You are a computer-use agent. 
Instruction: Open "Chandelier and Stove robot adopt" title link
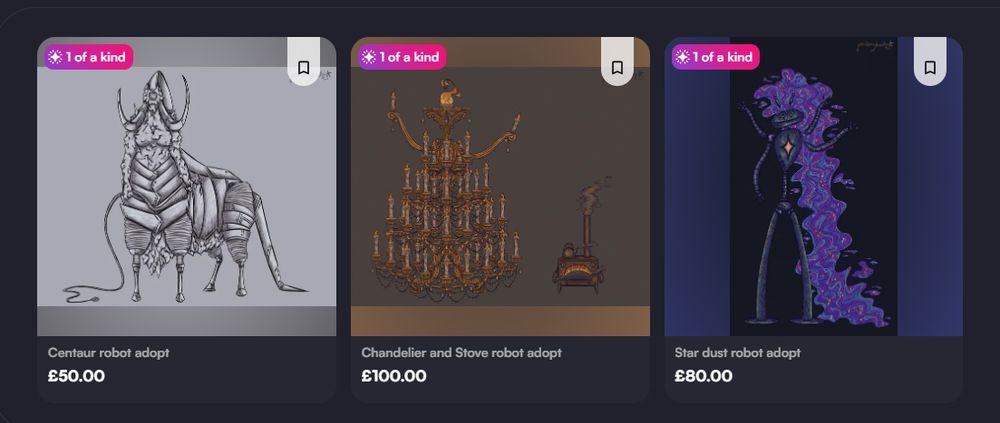[461, 353]
